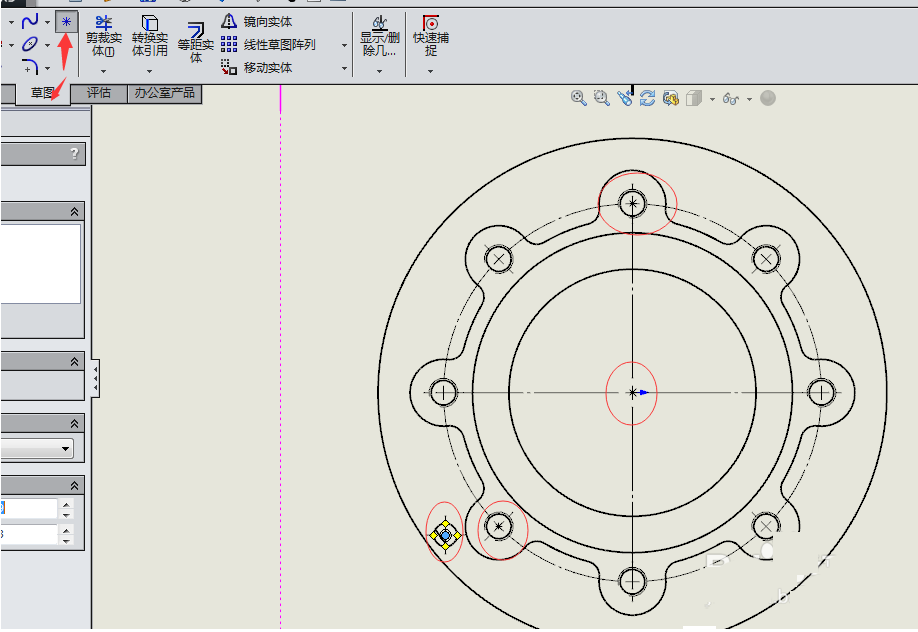Switch to the 评估 (Evaluate) tab

pos(98,92)
